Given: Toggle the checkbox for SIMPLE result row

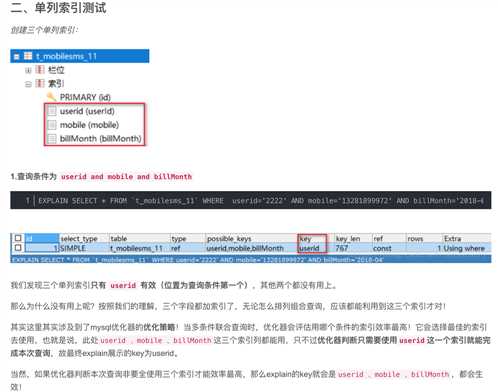Looking at the screenshot, I should (x=18, y=248).
